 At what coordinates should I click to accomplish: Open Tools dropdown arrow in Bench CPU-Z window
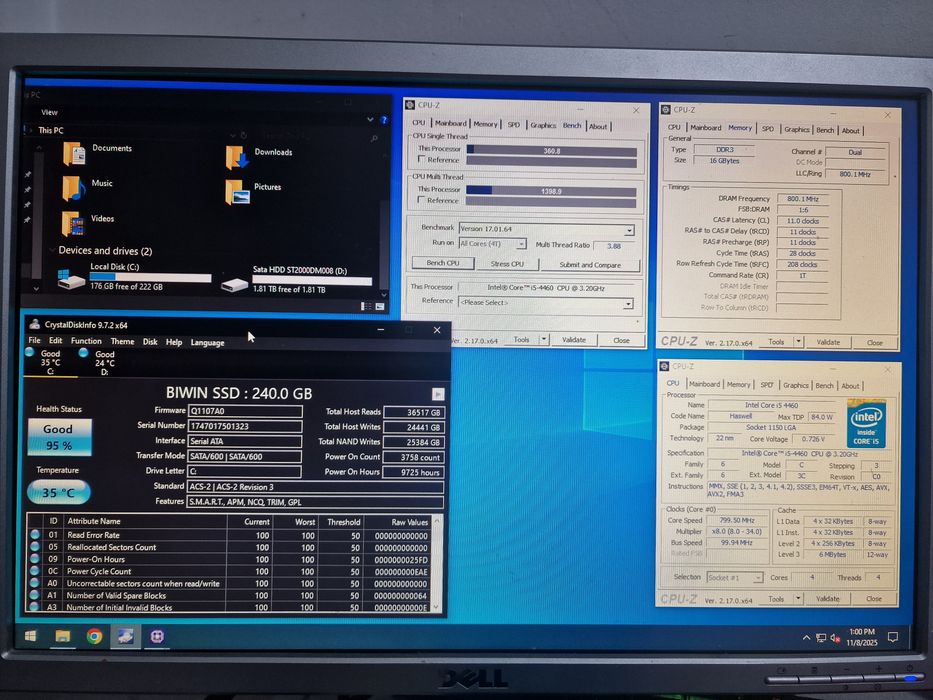543,339
